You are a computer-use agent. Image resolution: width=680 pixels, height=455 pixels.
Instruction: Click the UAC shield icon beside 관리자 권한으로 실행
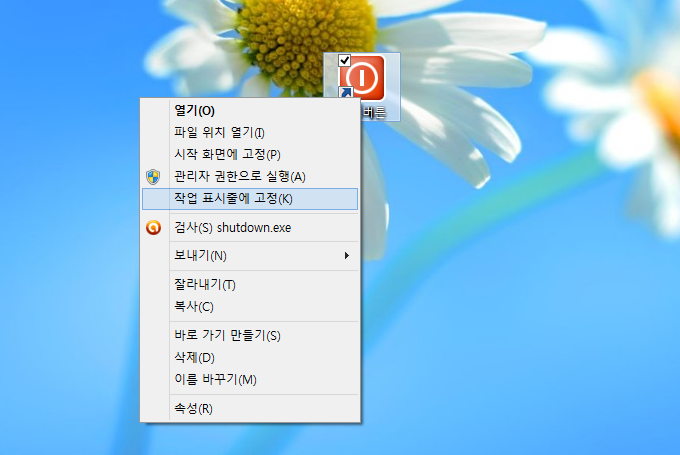pos(153,177)
